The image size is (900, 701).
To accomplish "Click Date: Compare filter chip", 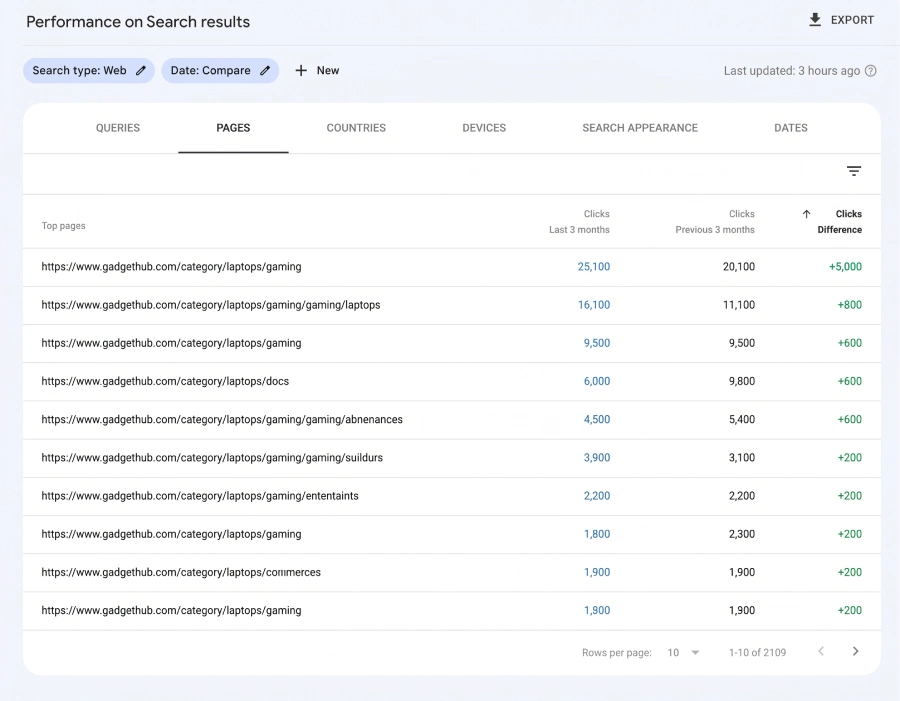I will (220, 71).
